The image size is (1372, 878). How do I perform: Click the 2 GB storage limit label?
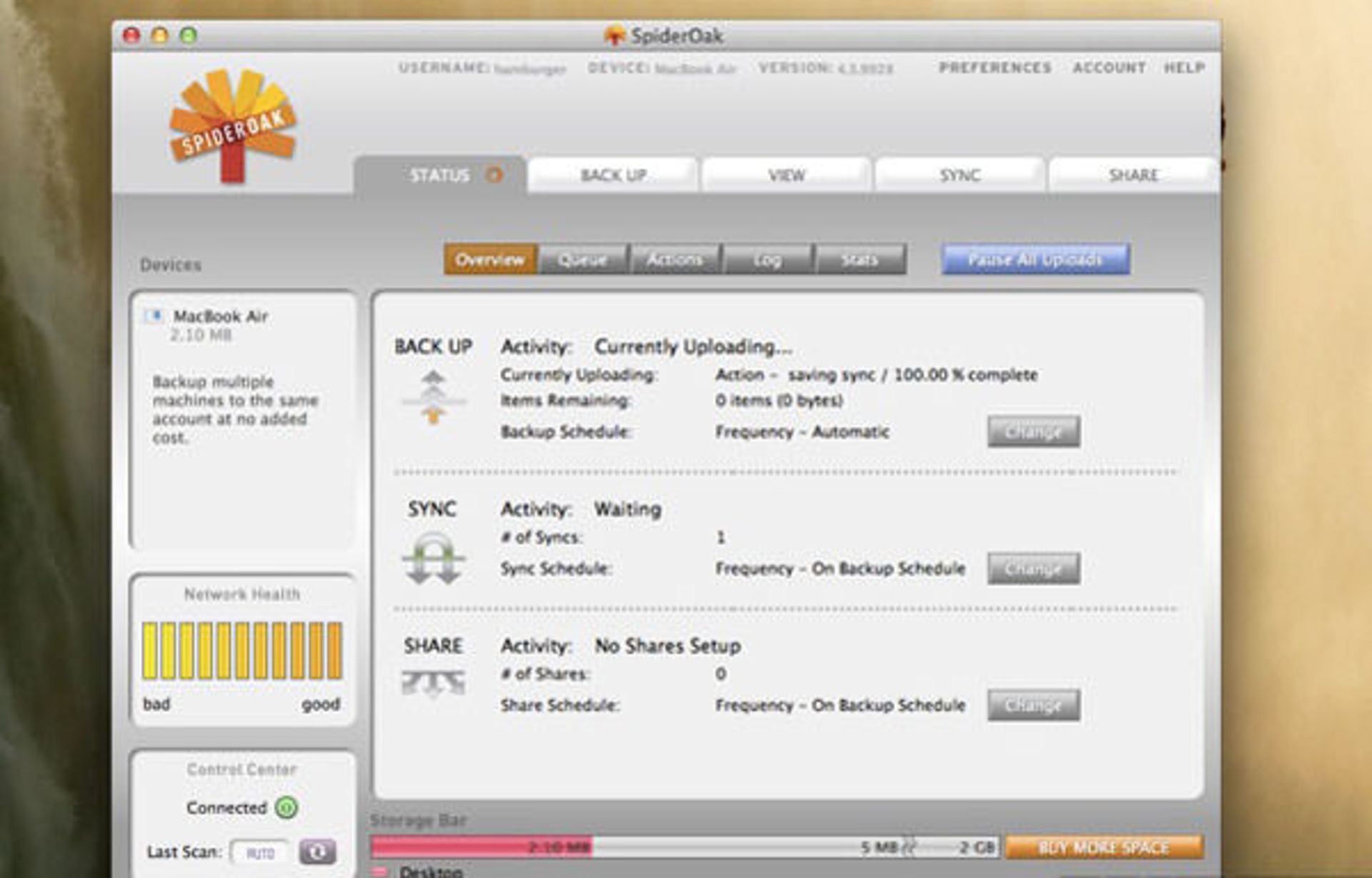(976, 847)
